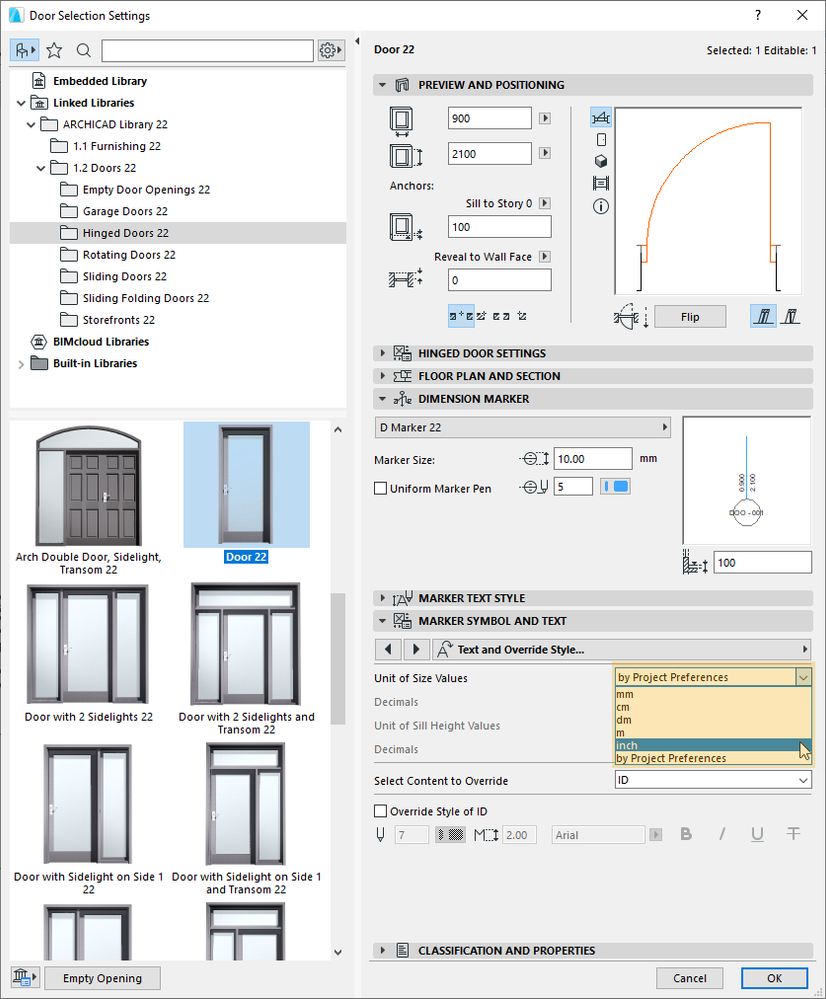This screenshot has height=999, width=826.
Task: Select the mirrored door swing icon beside Flip
Action: click(x=790, y=315)
